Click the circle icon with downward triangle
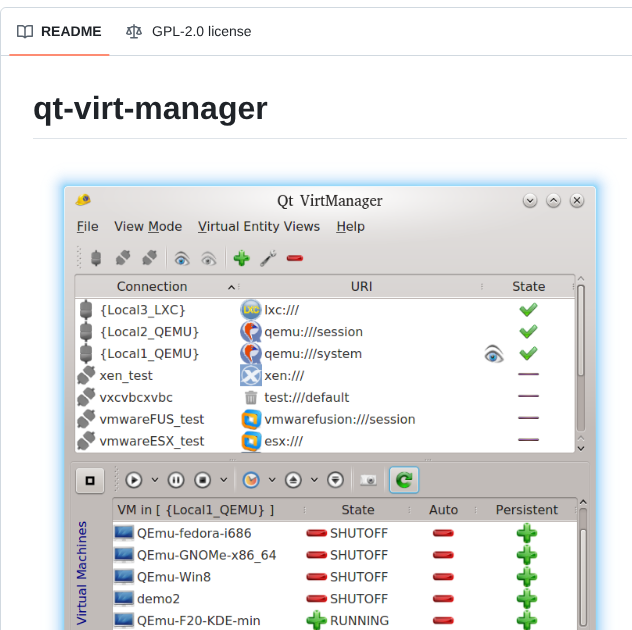This screenshot has height=630, width=632. coord(335,480)
